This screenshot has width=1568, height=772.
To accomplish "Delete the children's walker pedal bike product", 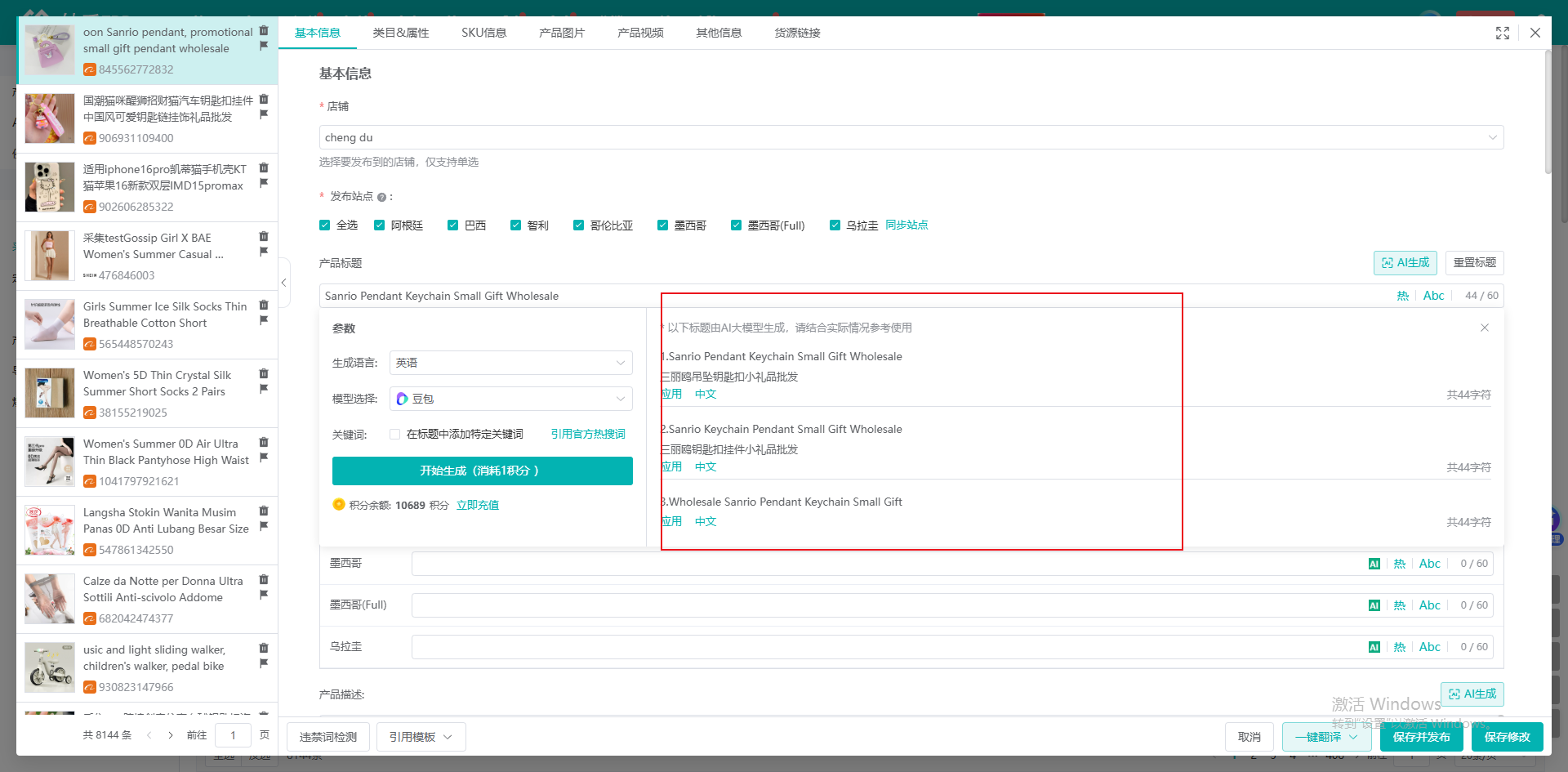I will coord(264,648).
